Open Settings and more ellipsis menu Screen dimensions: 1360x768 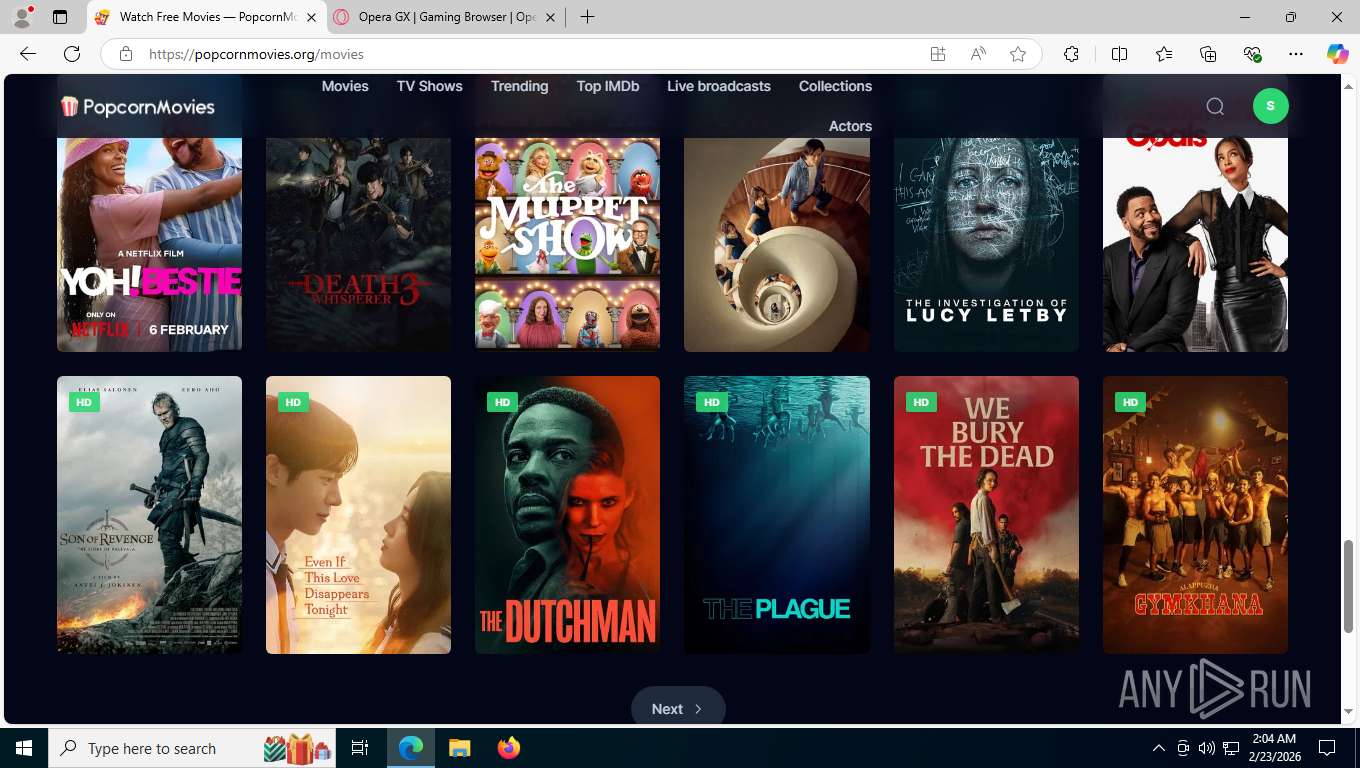click(1296, 54)
